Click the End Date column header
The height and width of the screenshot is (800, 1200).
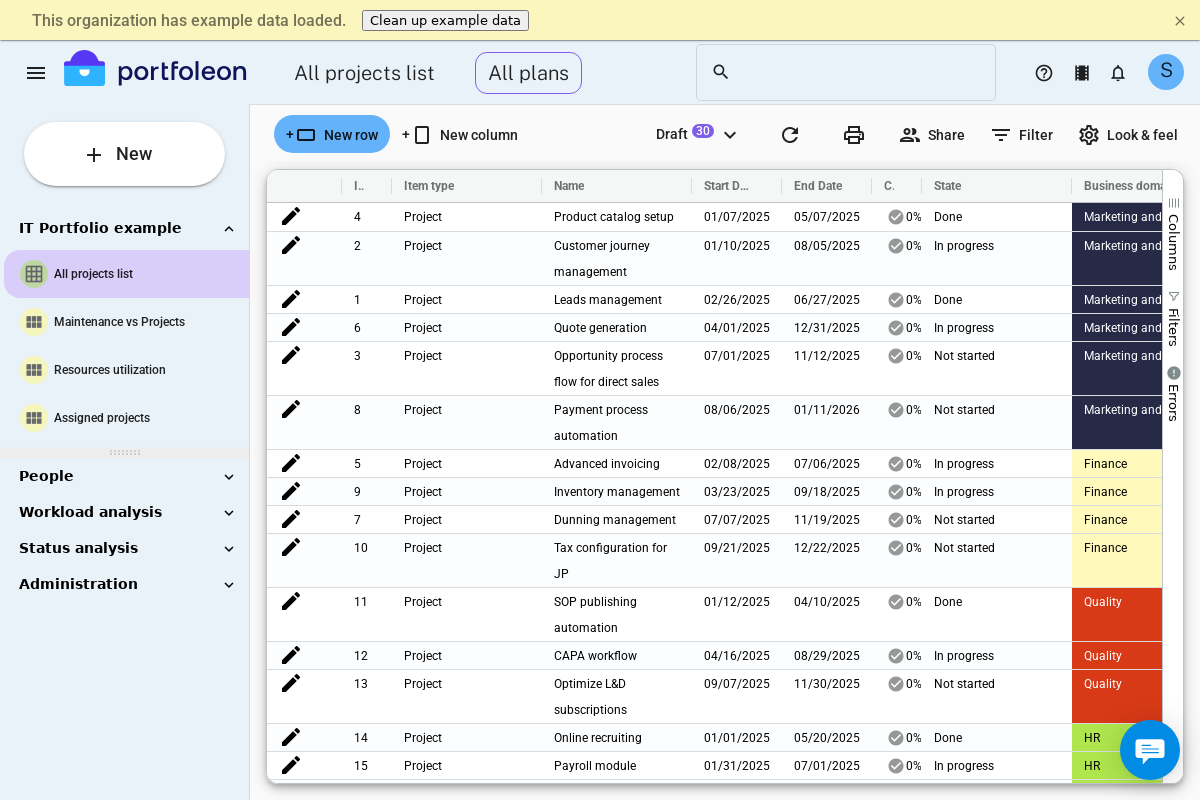click(826, 186)
